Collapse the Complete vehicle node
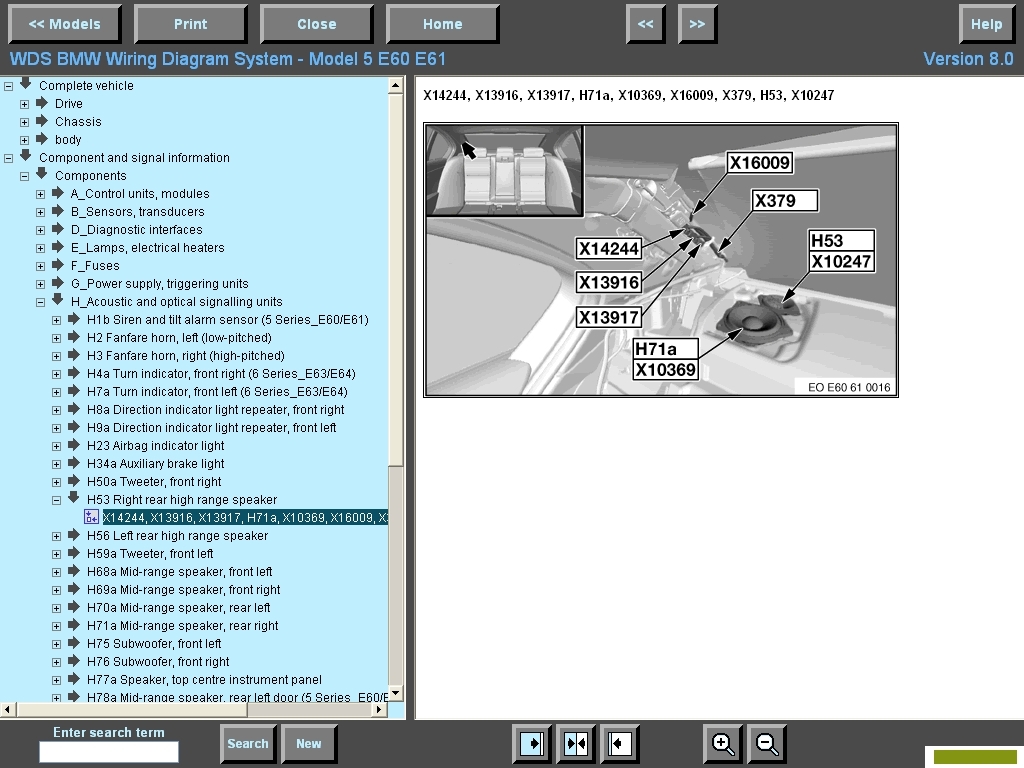 point(8,86)
